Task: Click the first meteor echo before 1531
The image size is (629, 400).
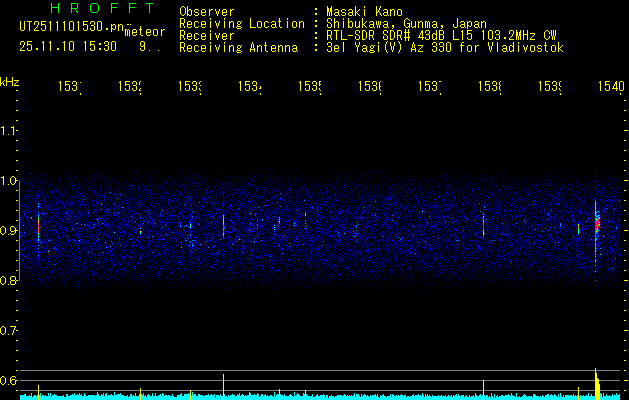Action: pyautogui.click(x=39, y=227)
